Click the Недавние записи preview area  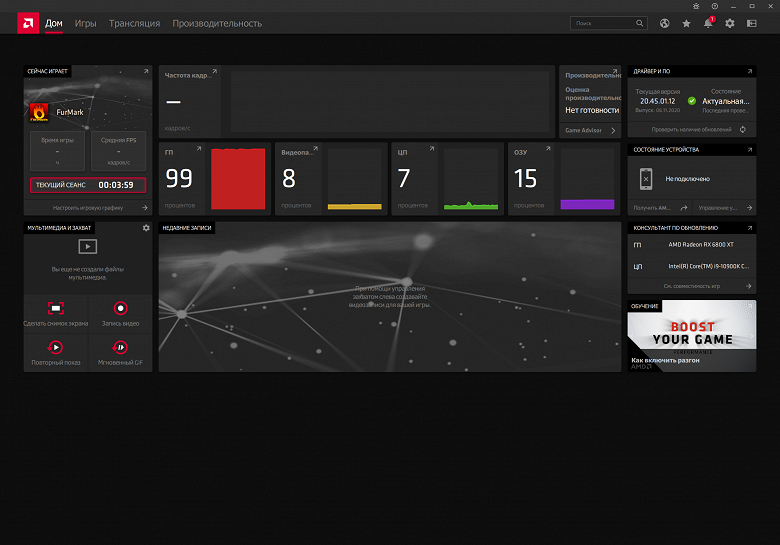(x=390, y=297)
